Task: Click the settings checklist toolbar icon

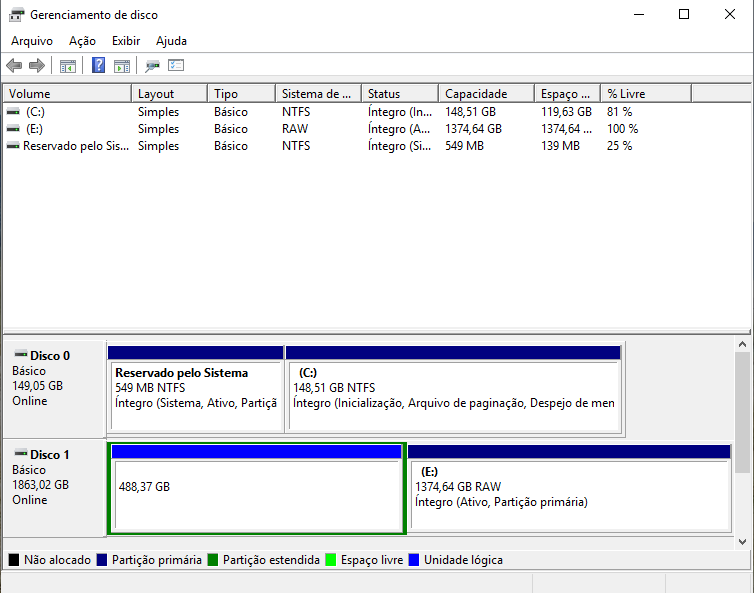Action: click(x=176, y=65)
